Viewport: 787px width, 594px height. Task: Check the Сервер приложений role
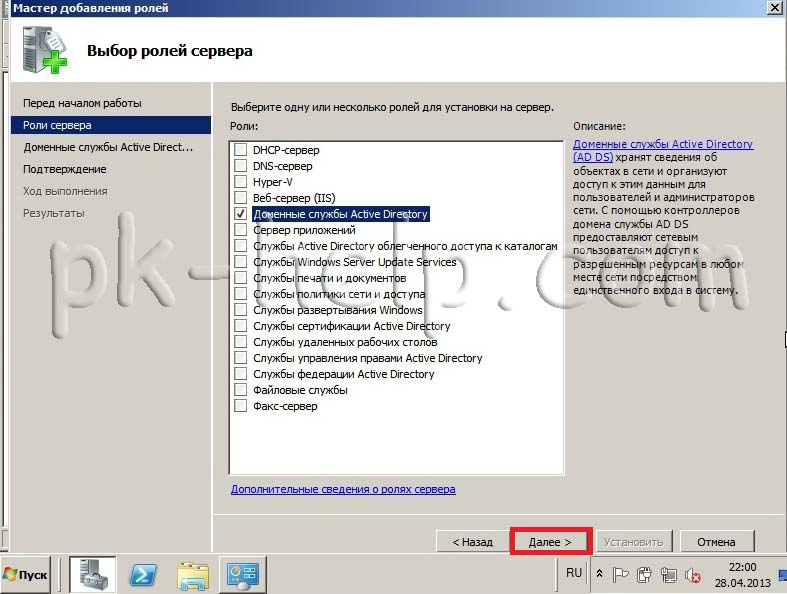[241, 230]
